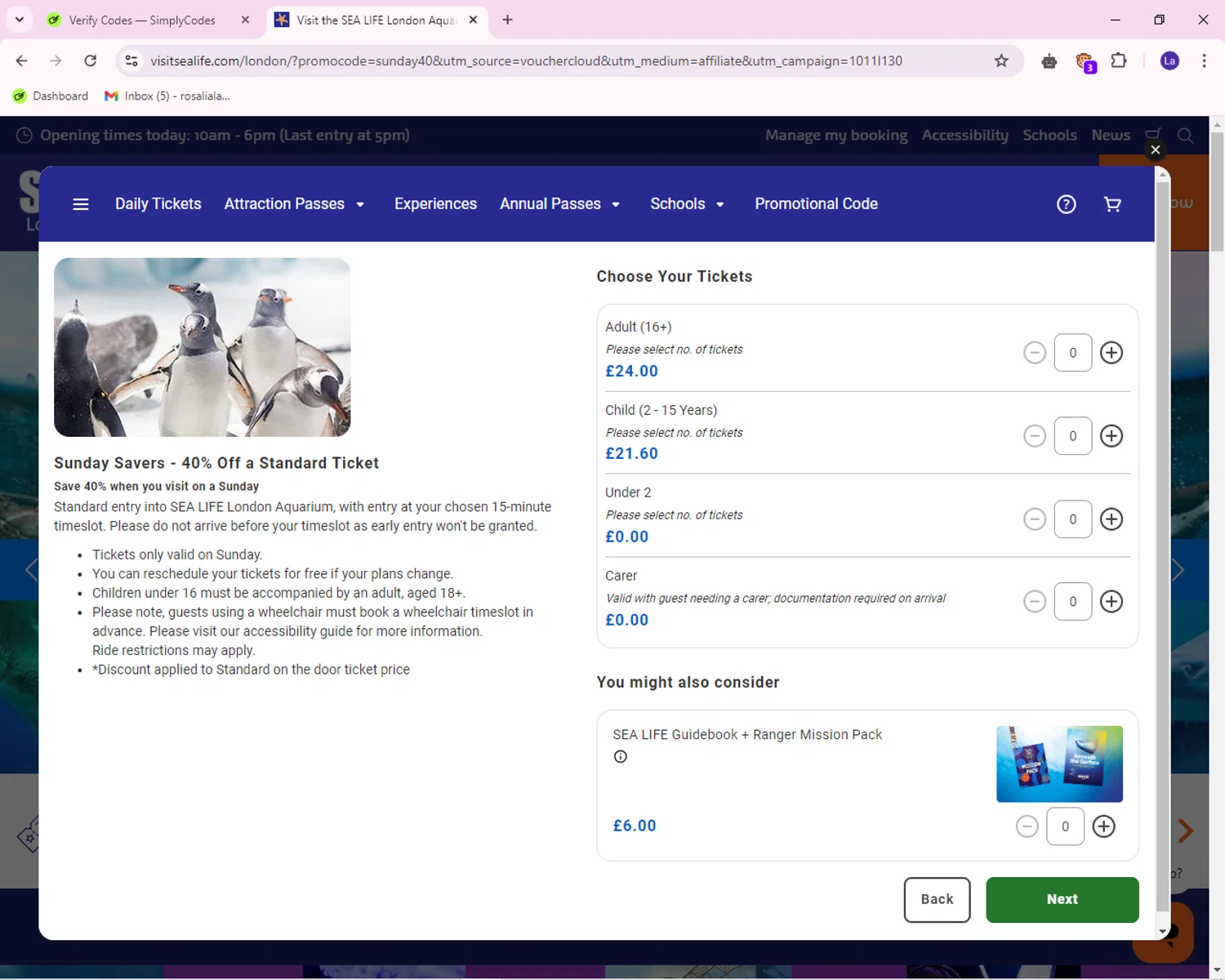Click the Child ticket quantity field

[x=1073, y=436]
